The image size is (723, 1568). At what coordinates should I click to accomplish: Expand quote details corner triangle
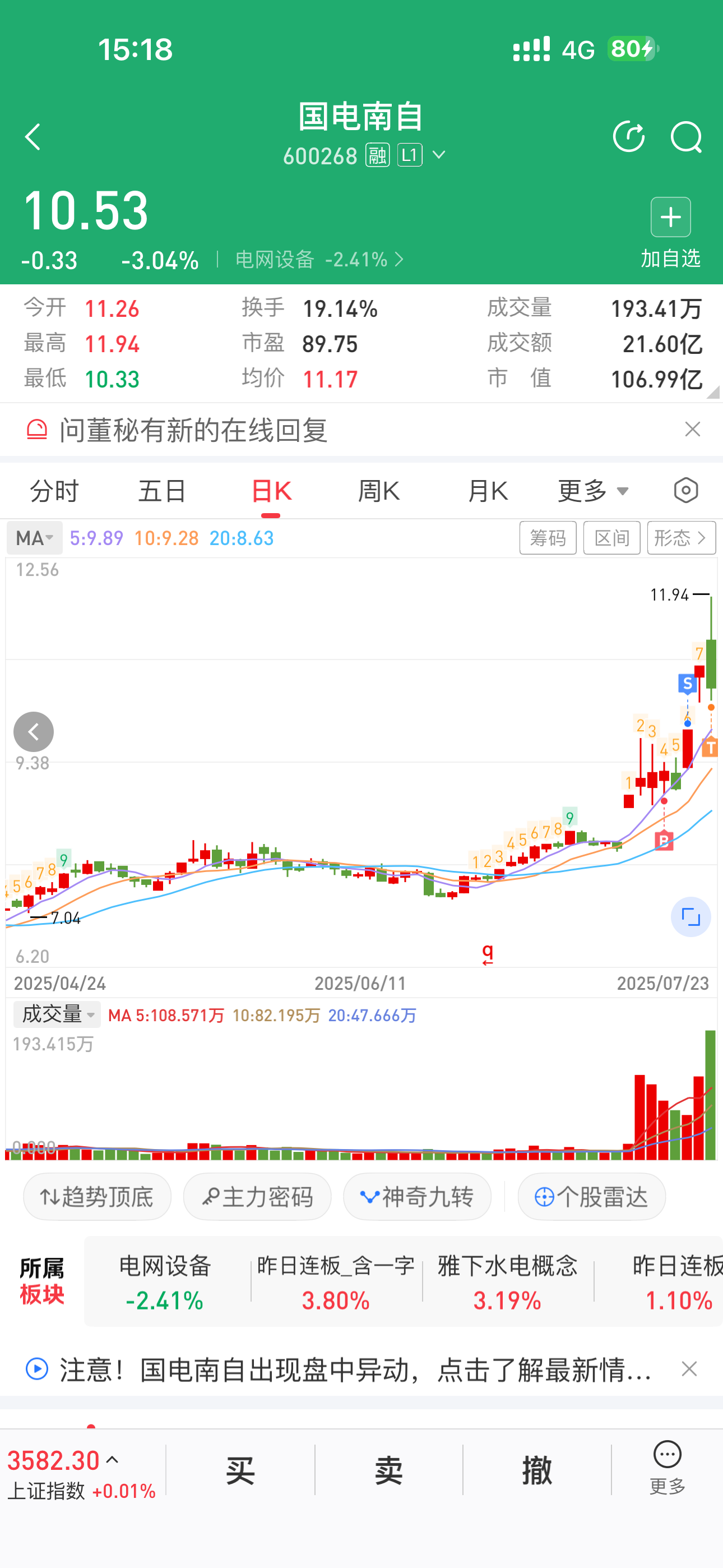pyautogui.click(x=713, y=392)
